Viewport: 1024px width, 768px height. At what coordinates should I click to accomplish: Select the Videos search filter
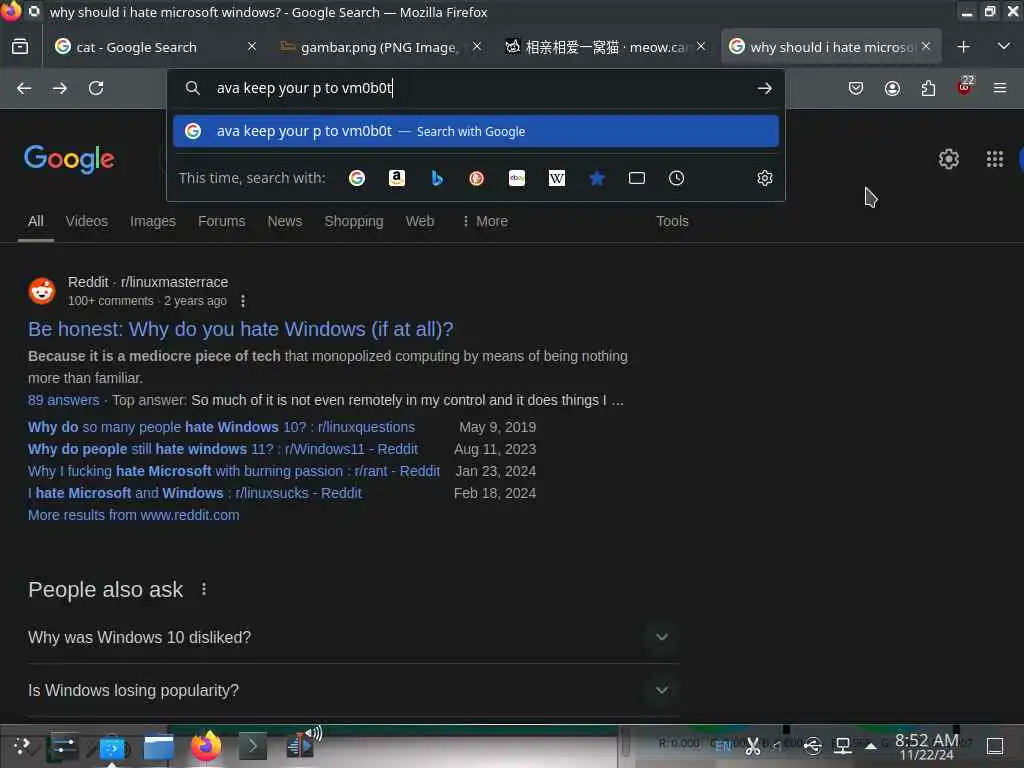(87, 221)
